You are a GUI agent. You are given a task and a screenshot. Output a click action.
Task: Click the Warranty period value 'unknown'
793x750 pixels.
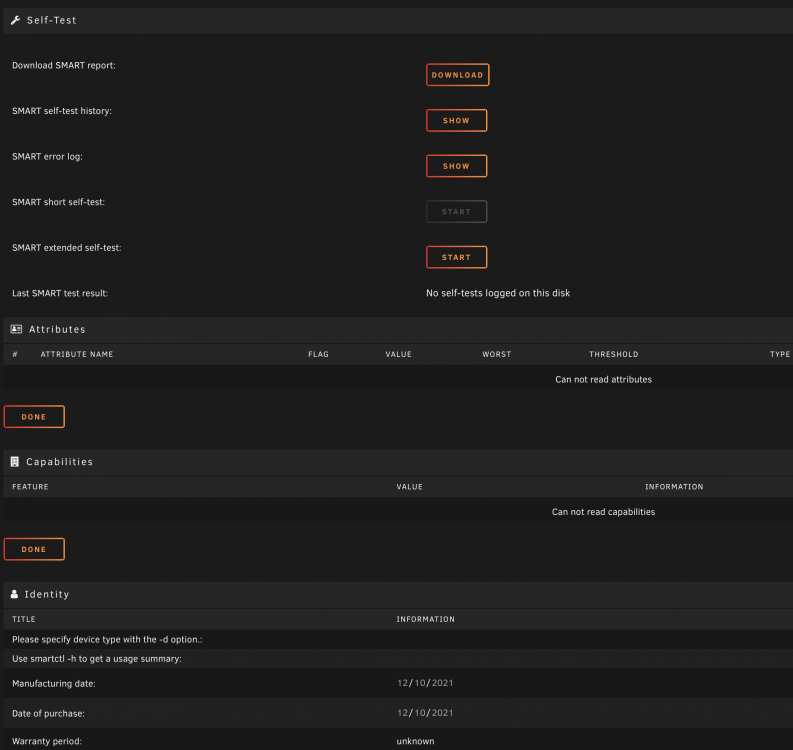click(x=415, y=741)
